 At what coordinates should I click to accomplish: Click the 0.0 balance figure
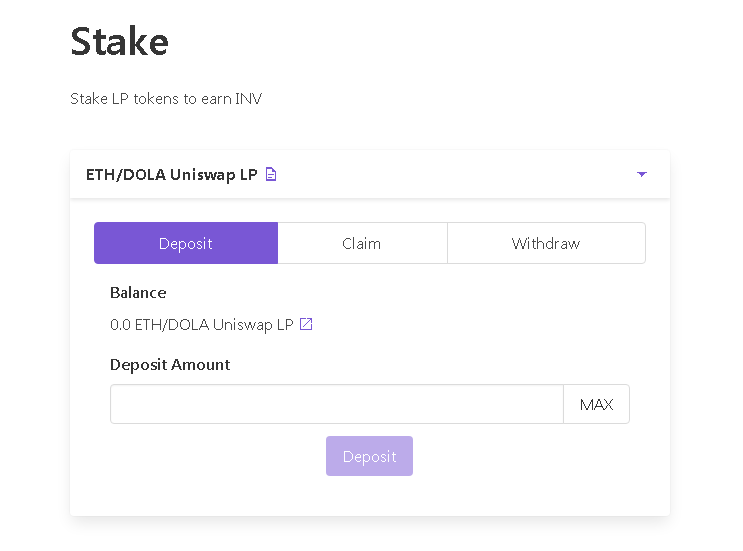[120, 325]
